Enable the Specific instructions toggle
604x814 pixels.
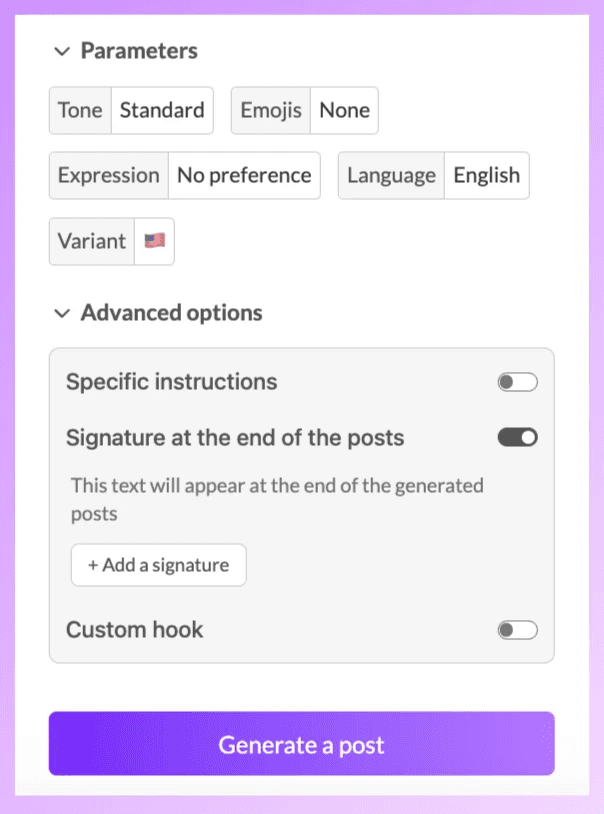point(517,382)
